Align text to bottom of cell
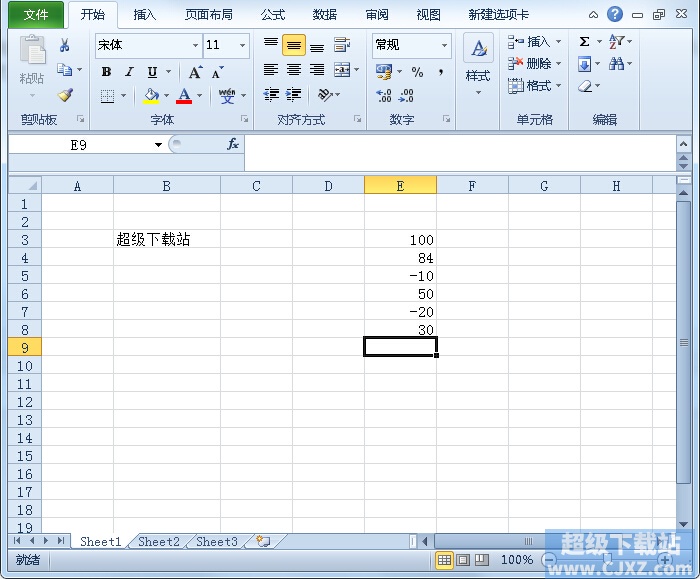The height and width of the screenshot is (579, 700). click(317, 45)
